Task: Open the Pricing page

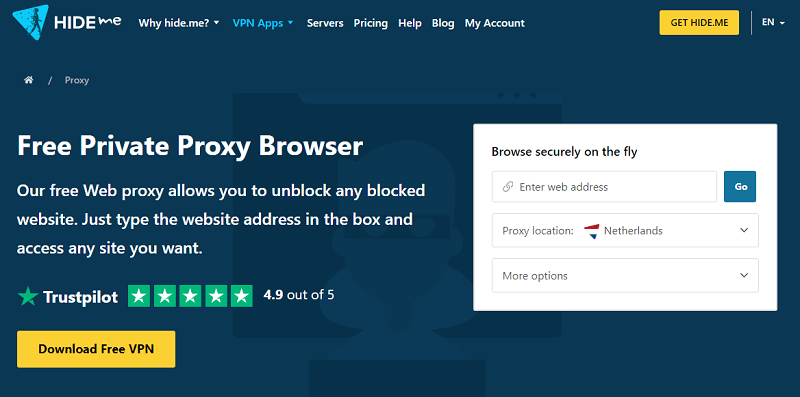Action: pyautogui.click(x=371, y=23)
